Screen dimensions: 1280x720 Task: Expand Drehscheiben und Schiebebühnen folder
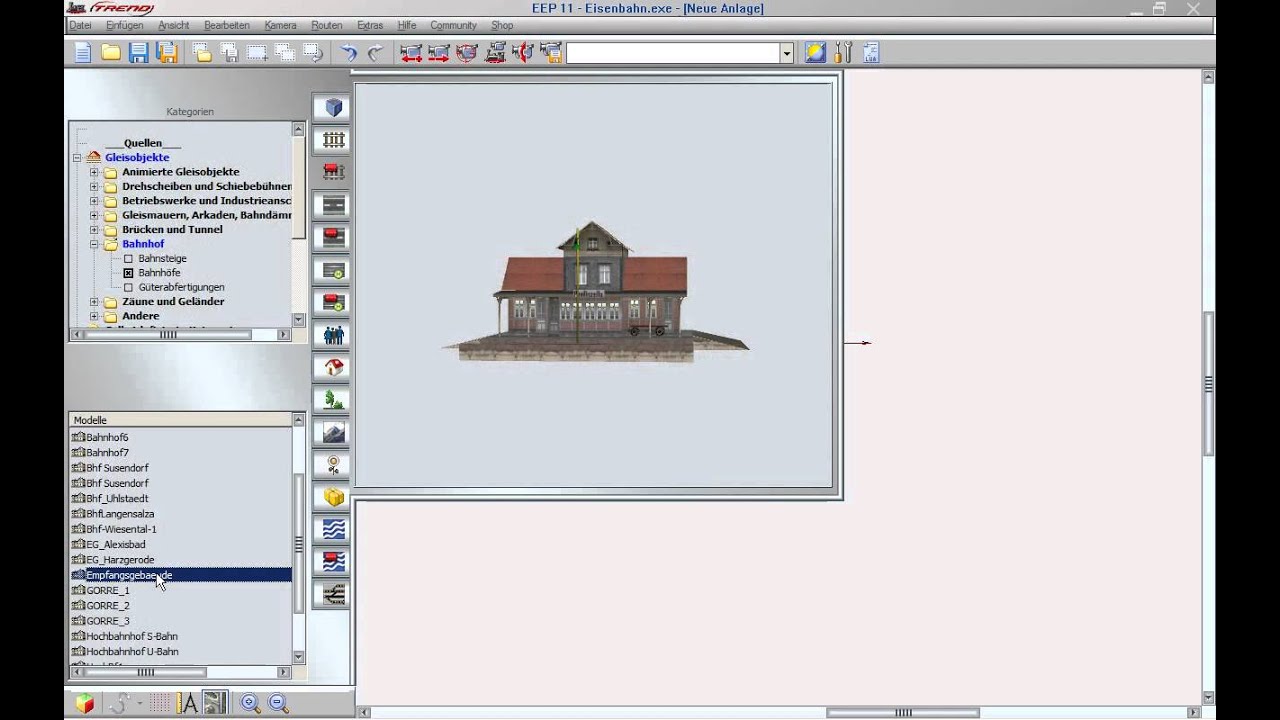[94, 186]
